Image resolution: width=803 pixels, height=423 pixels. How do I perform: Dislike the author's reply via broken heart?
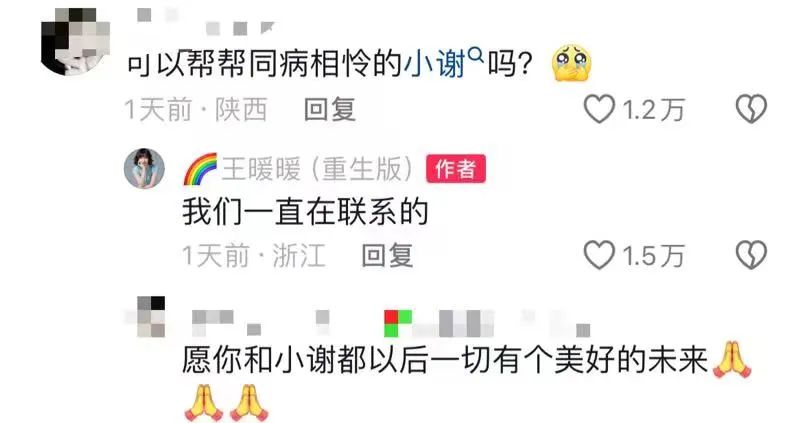click(x=751, y=255)
